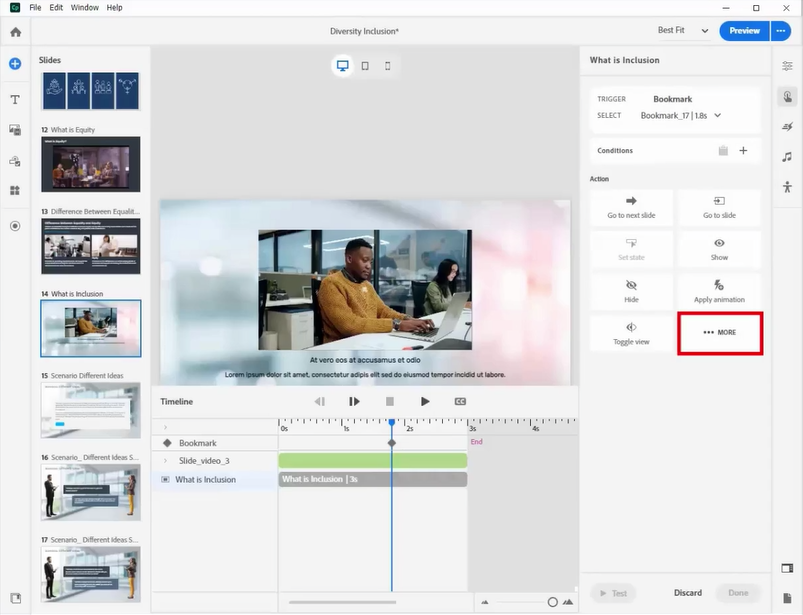
Task: Click the Record icon in left sidebar
Action: 15,226
